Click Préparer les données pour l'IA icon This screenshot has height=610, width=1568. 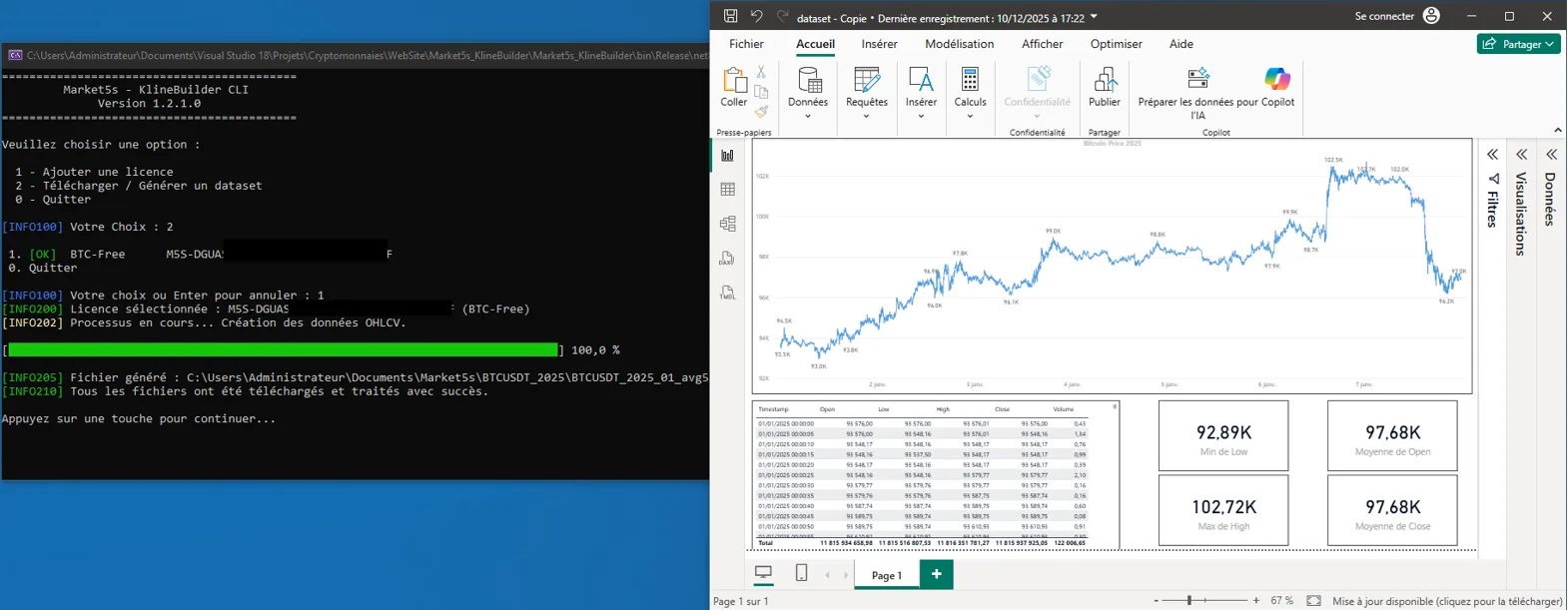1197,78
